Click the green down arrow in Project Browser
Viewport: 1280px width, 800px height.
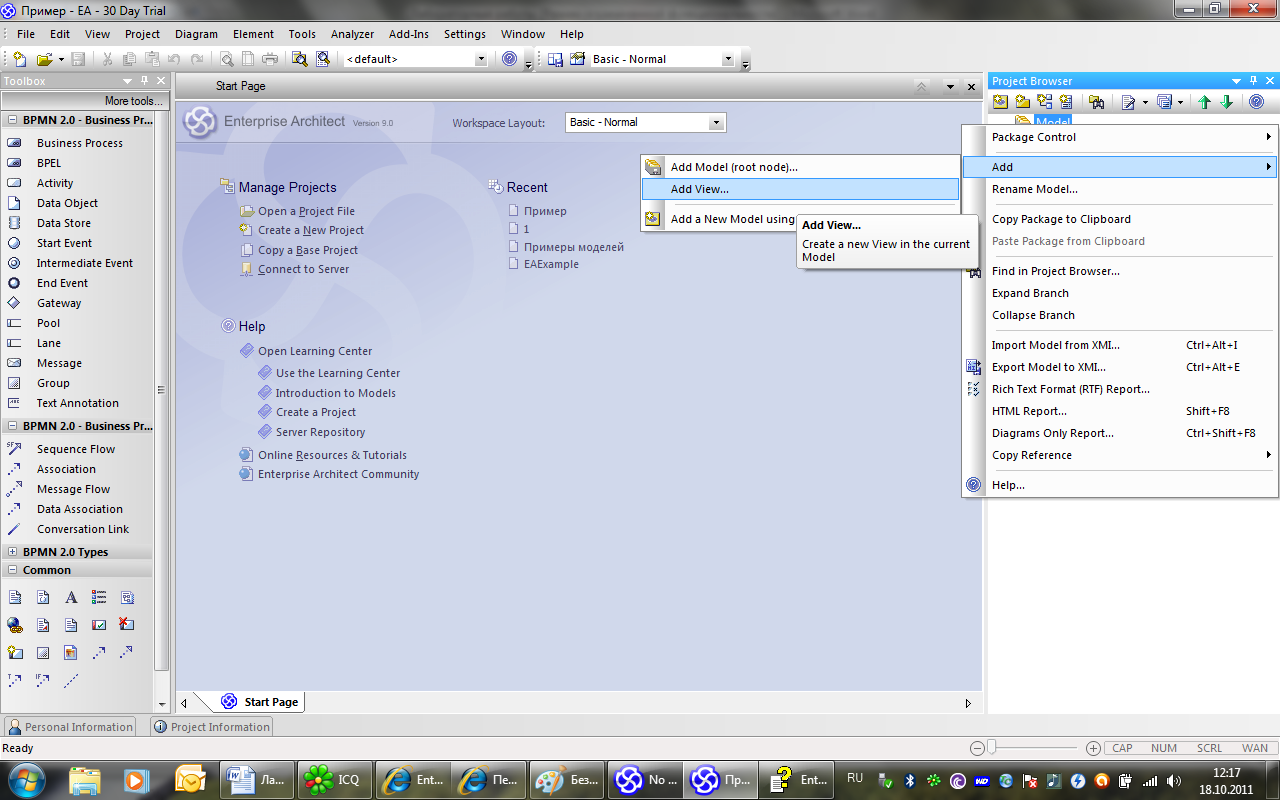(1226, 102)
